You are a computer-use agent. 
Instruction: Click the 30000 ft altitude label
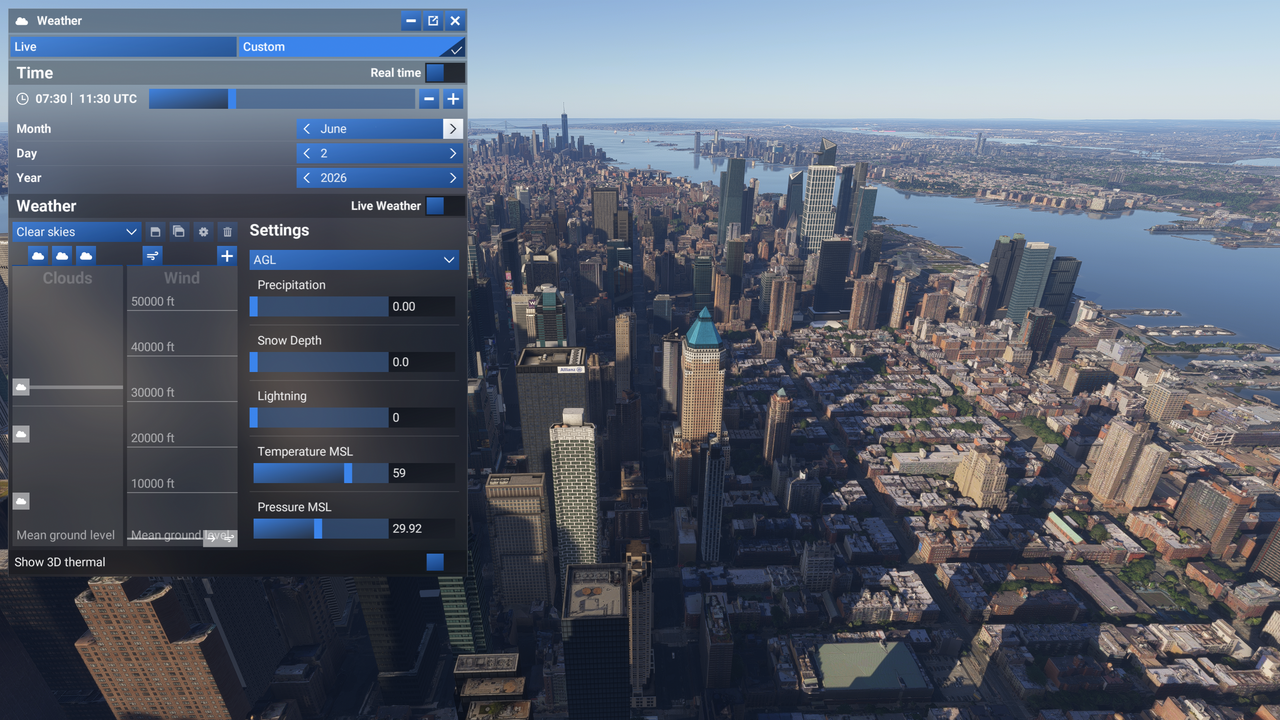pos(153,392)
